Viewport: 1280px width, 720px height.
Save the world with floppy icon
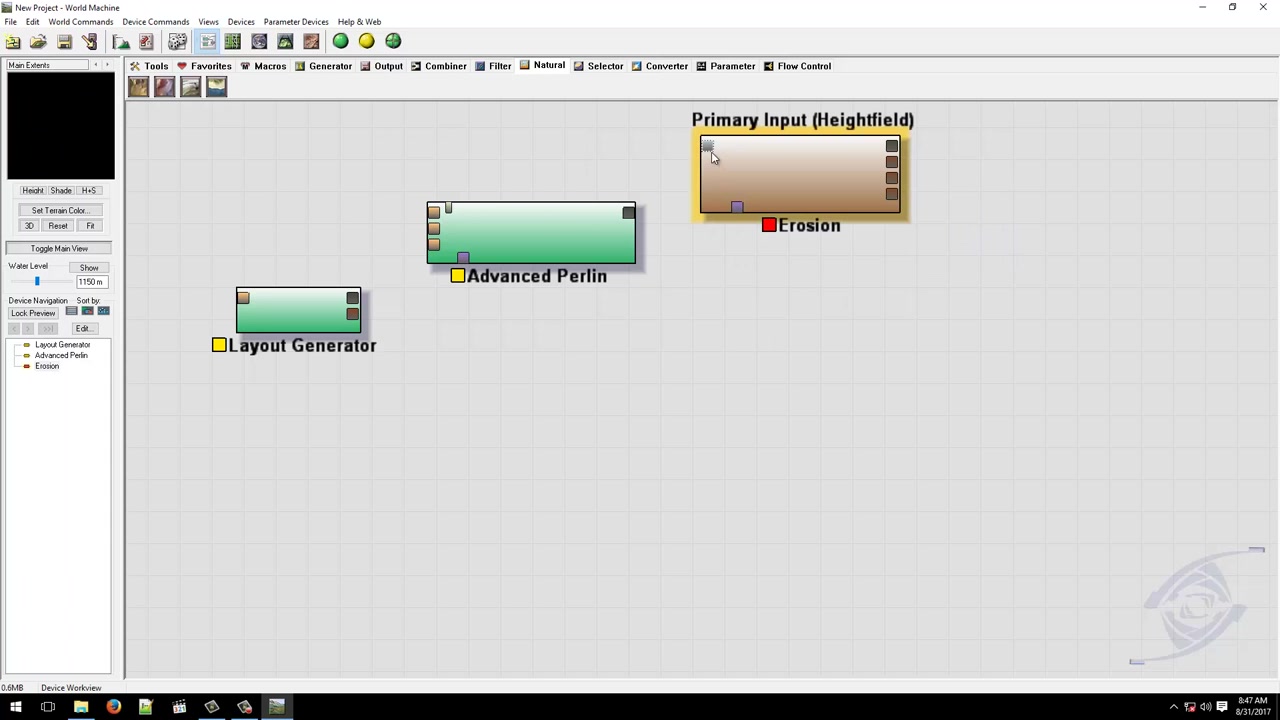click(64, 41)
